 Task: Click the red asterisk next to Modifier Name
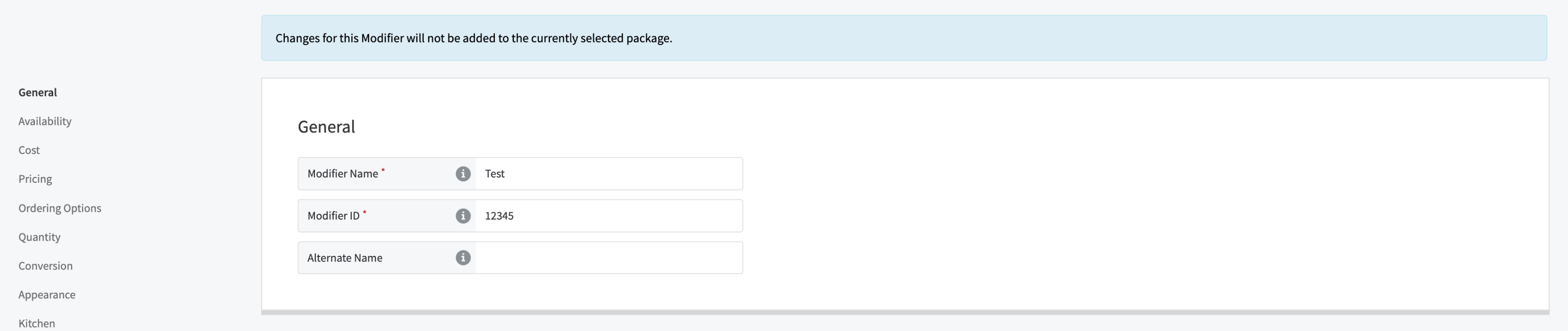click(383, 170)
